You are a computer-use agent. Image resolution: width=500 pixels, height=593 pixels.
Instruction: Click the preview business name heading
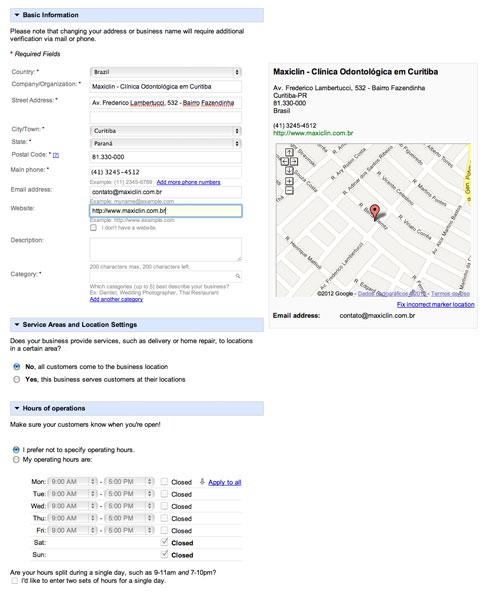click(x=356, y=72)
